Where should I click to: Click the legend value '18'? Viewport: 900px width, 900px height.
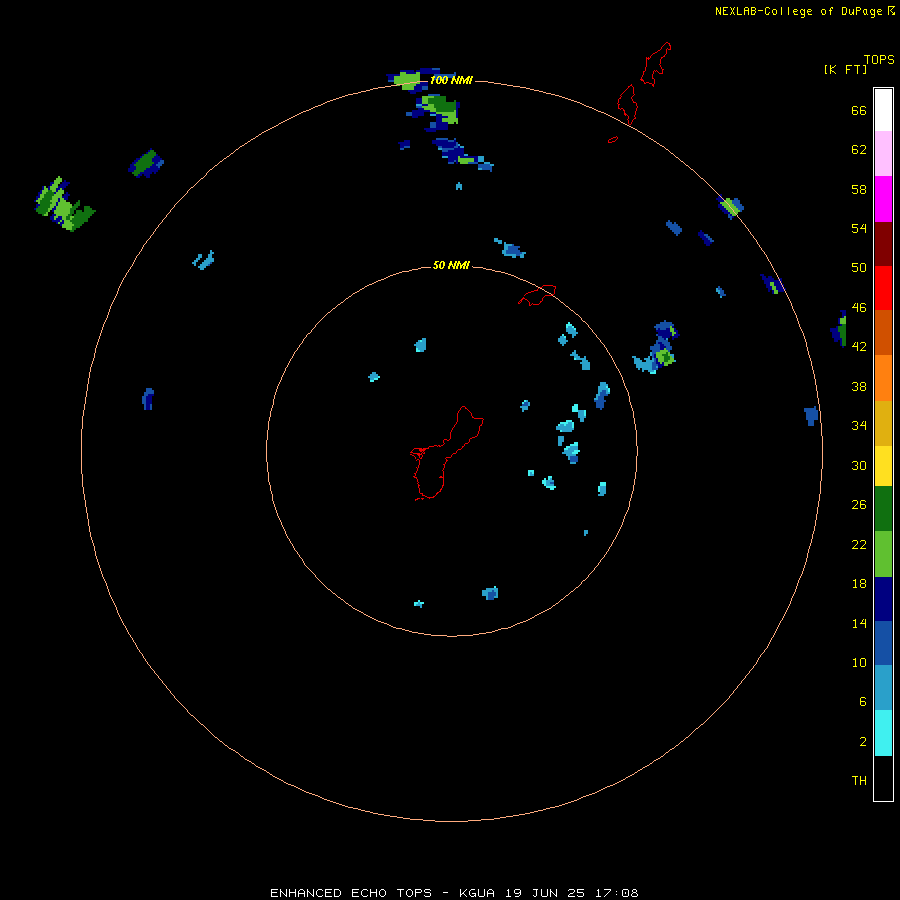point(859,584)
